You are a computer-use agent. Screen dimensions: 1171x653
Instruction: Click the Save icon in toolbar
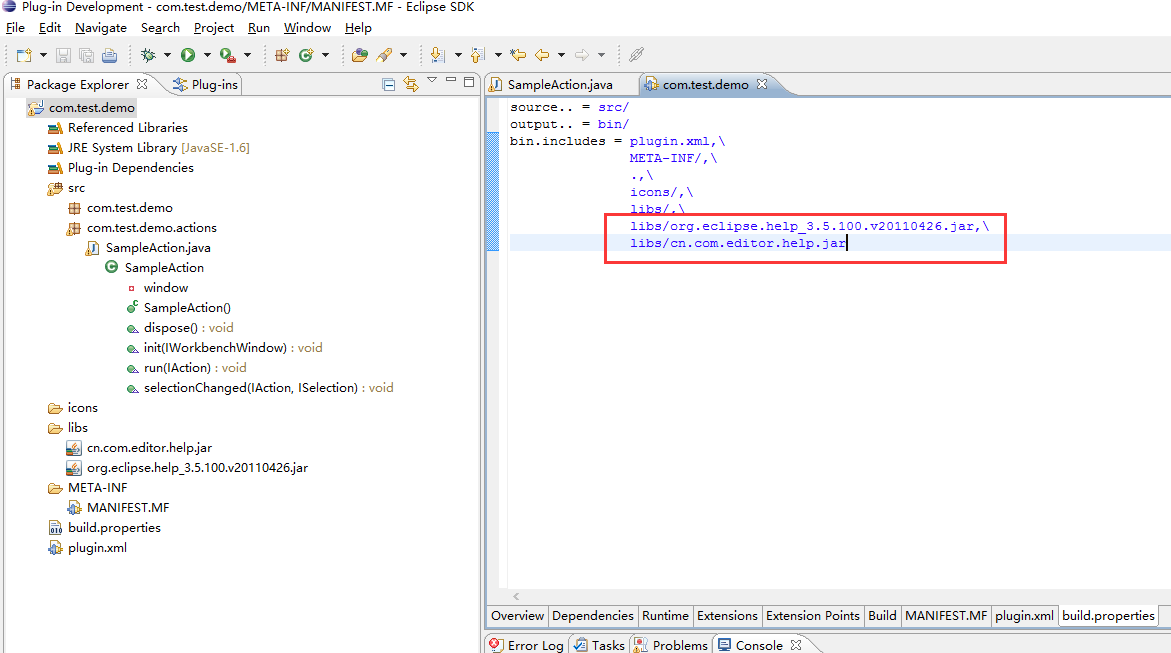(63, 55)
